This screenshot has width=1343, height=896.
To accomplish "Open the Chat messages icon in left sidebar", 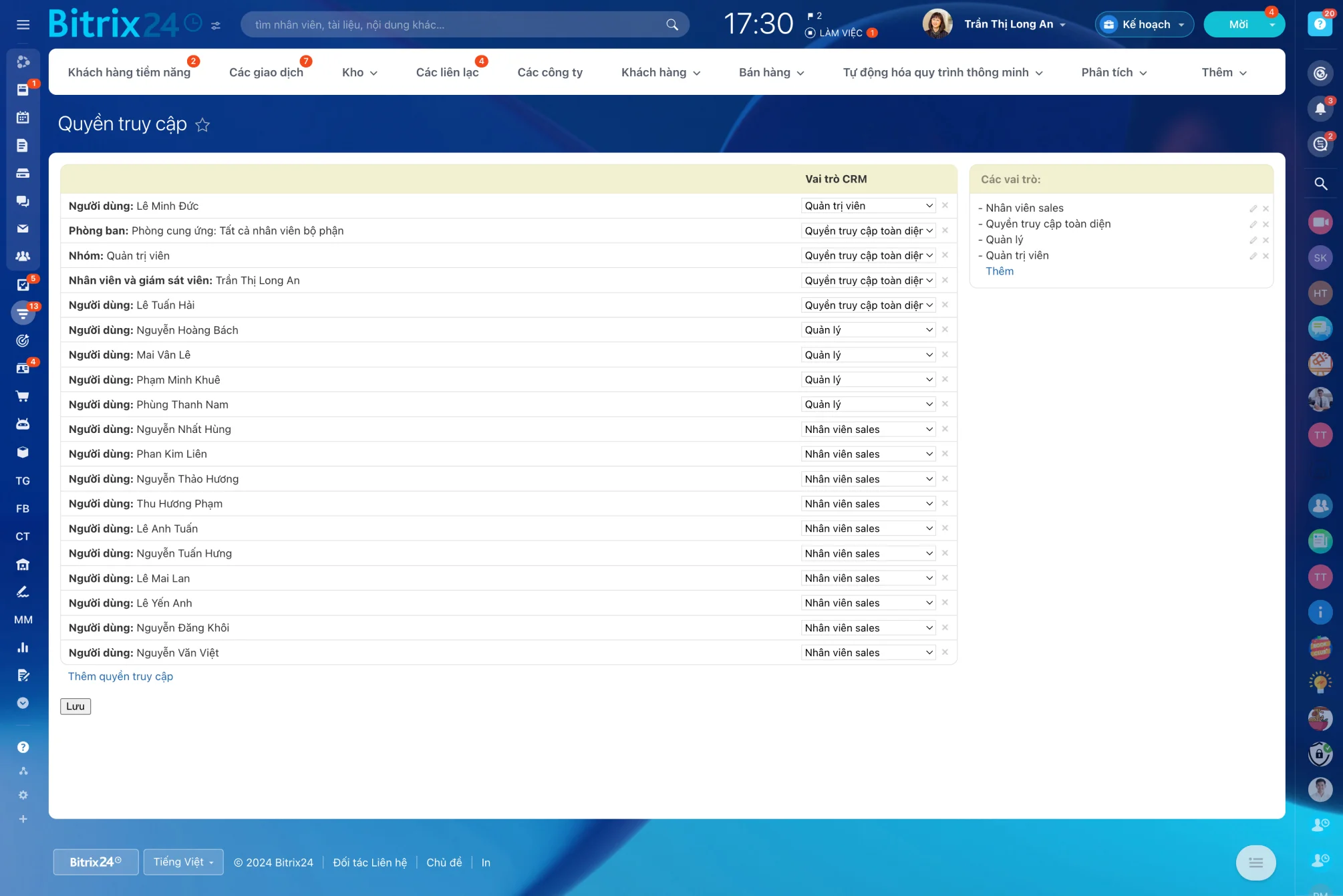I will coord(23,201).
